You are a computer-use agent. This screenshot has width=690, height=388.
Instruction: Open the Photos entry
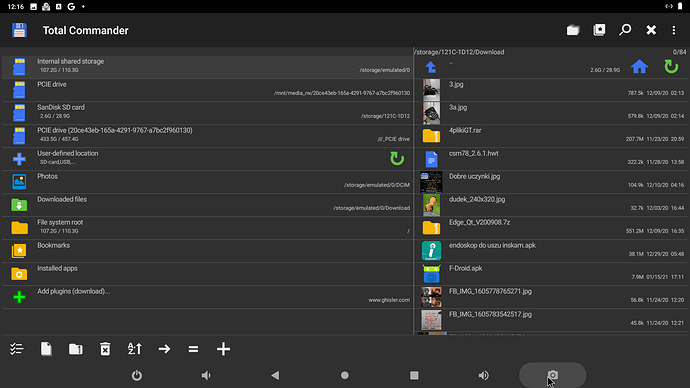(x=207, y=182)
